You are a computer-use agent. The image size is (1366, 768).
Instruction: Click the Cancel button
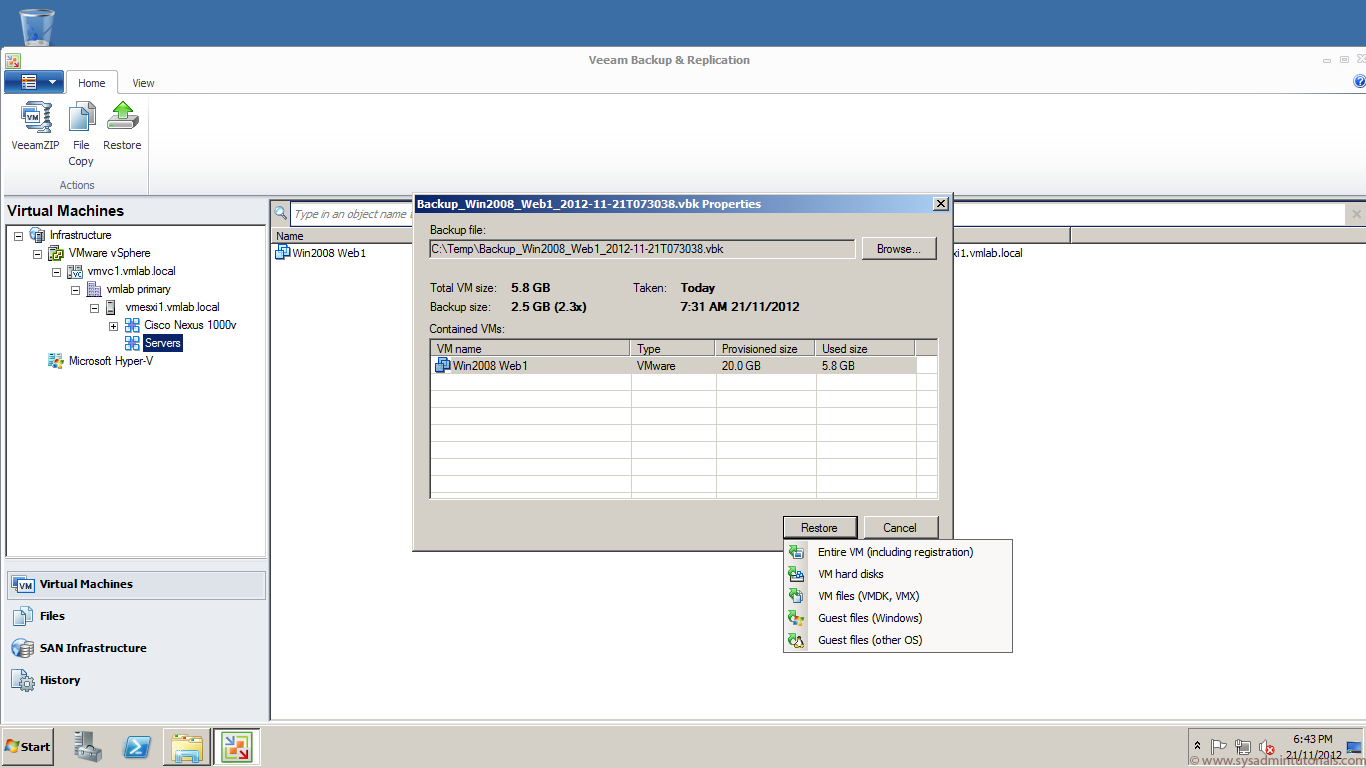click(x=900, y=528)
